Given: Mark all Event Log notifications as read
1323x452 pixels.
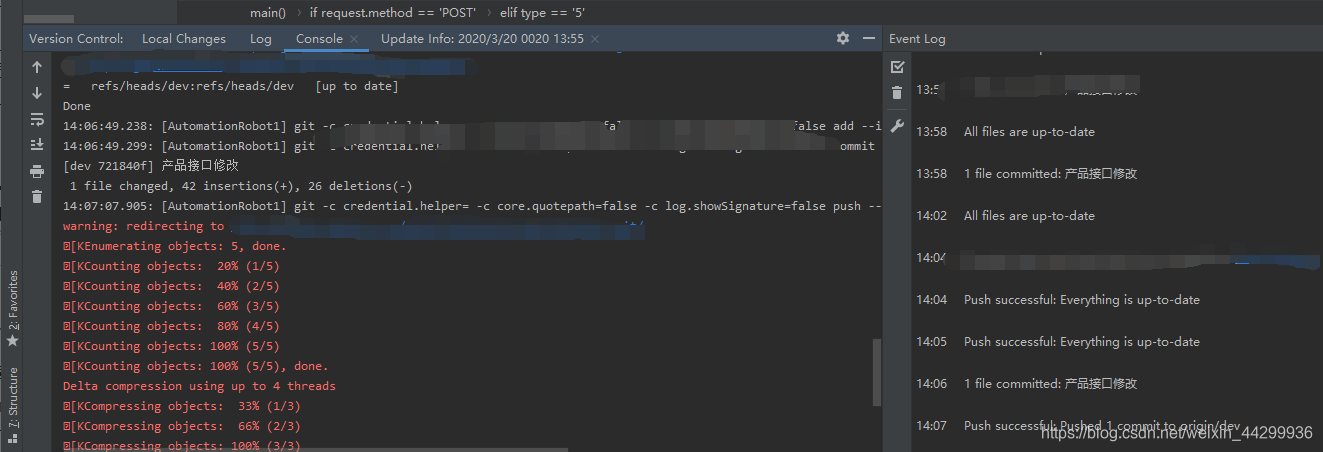Looking at the screenshot, I should coord(897,67).
